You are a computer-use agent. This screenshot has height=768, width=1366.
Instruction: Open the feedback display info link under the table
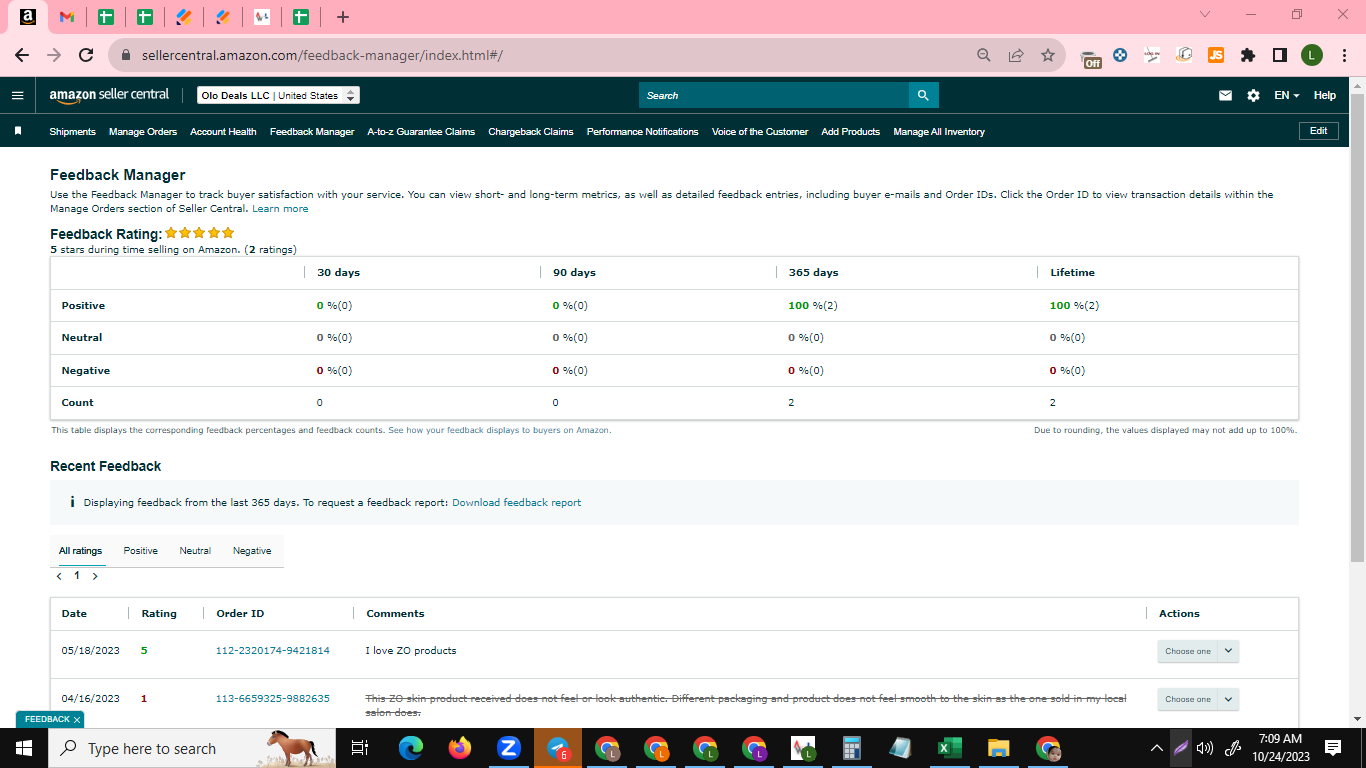click(499, 430)
